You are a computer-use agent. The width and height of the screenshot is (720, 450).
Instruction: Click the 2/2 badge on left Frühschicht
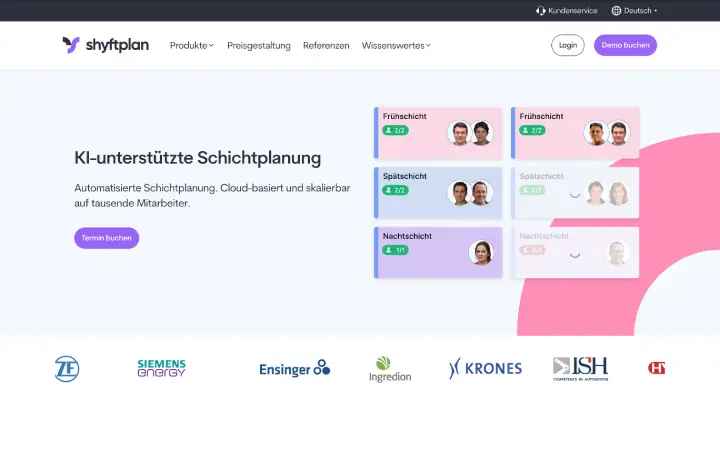coord(395,130)
